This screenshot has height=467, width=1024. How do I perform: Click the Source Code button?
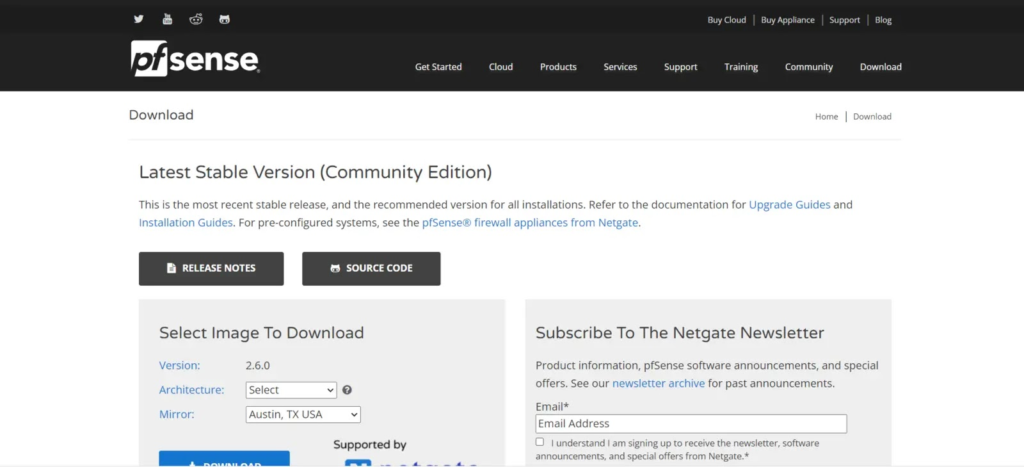click(x=371, y=268)
